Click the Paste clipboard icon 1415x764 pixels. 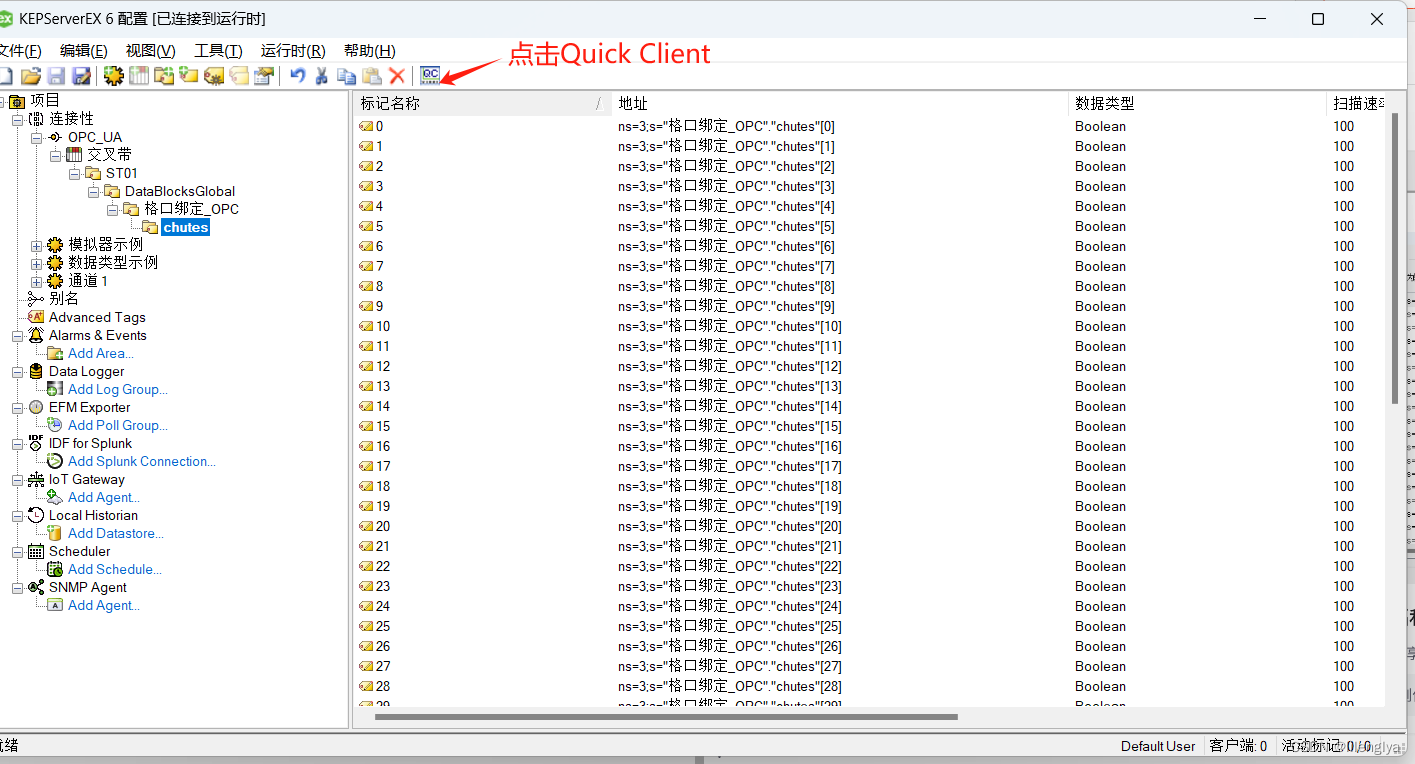click(372, 75)
